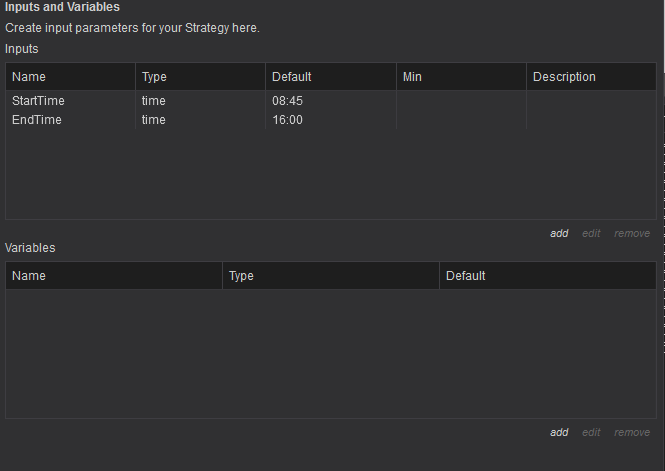Click the Inputs 'remove' link
The height and width of the screenshot is (471, 665).
[631, 233]
